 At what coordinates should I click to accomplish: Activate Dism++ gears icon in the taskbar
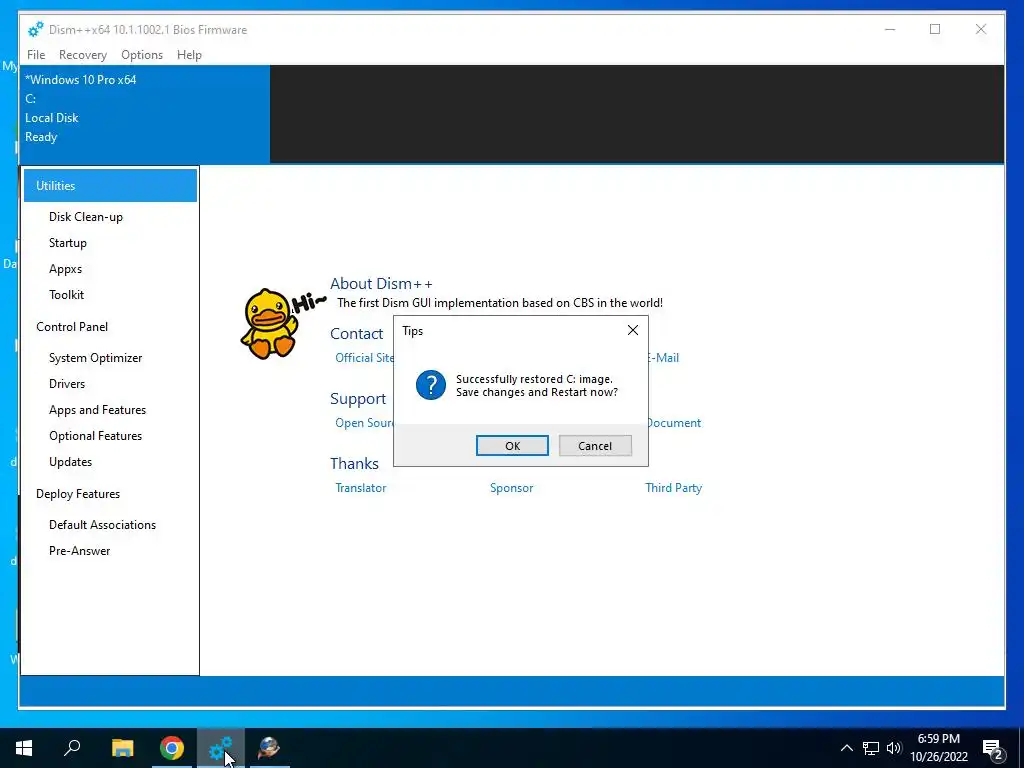[x=221, y=748]
